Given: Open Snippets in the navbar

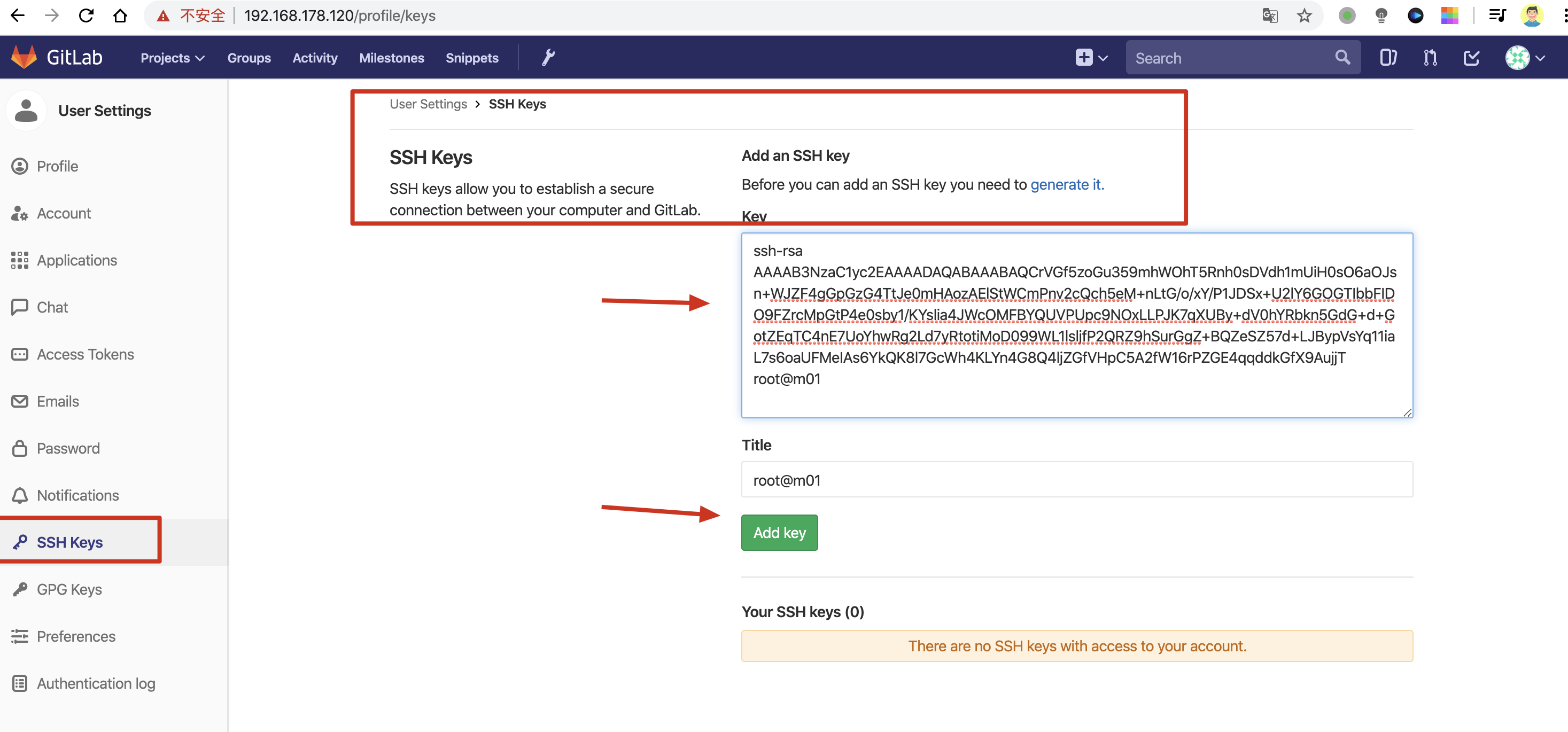Looking at the screenshot, I should (x=472, y=58).
